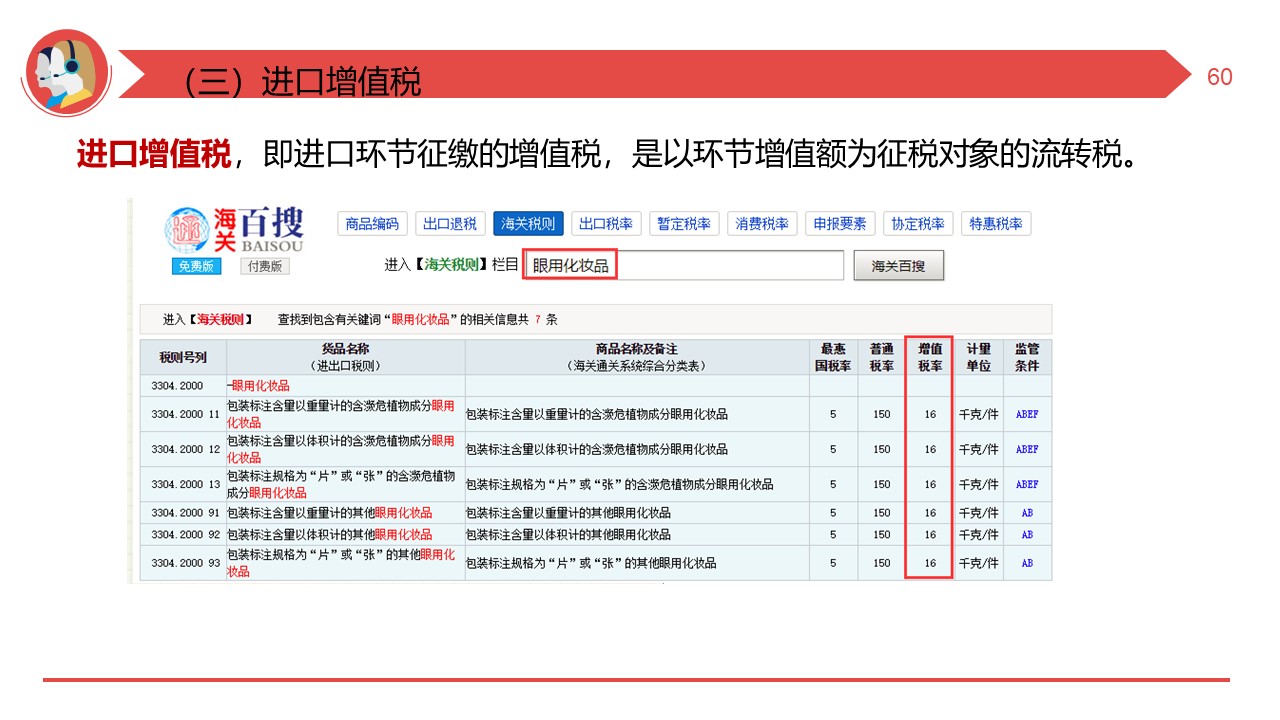1280x720 pixels.
Task: Go to the 出口税率 tab
Action: click(606, 224)
